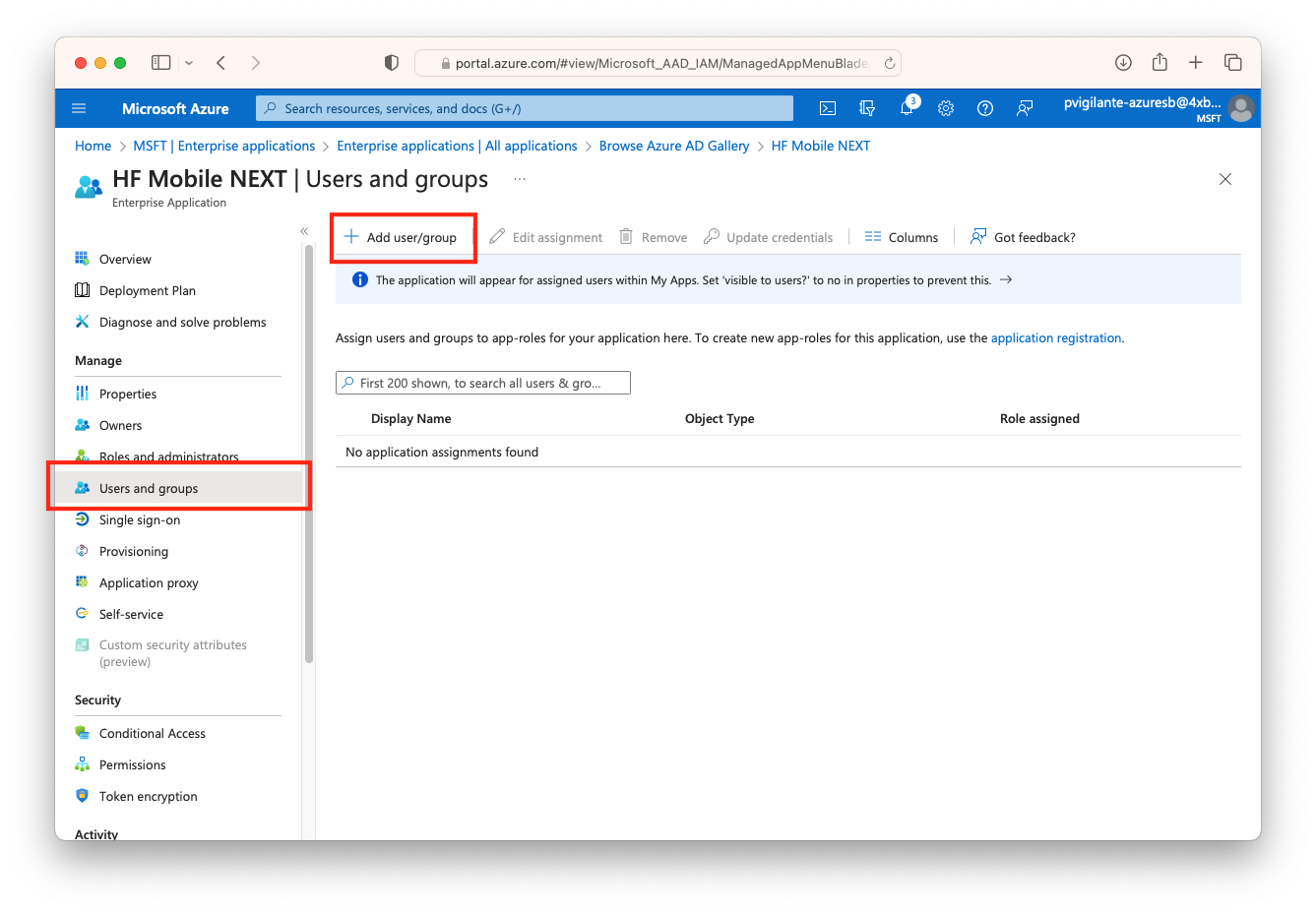
Task: Open the notifications bell
Action: pyautogui.click(x=907, y=108)
